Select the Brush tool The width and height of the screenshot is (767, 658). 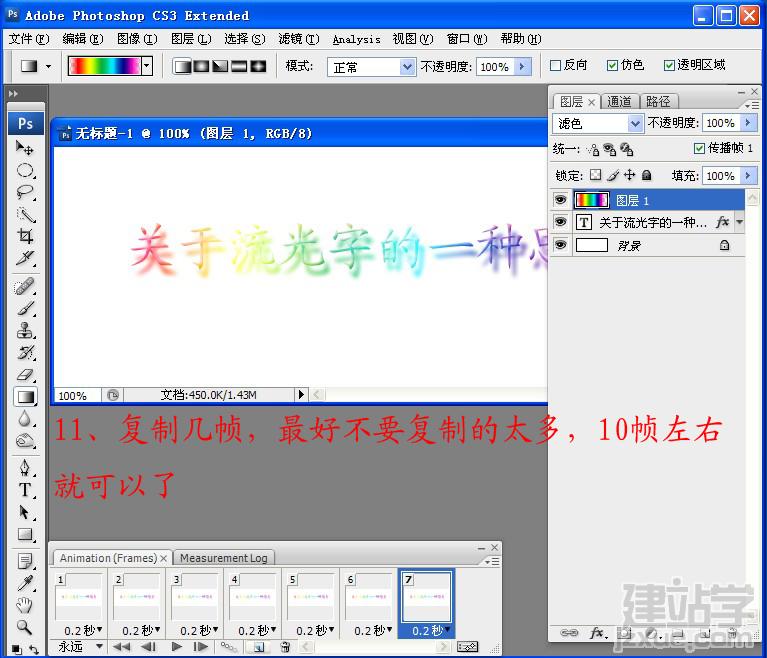[24, 308]
